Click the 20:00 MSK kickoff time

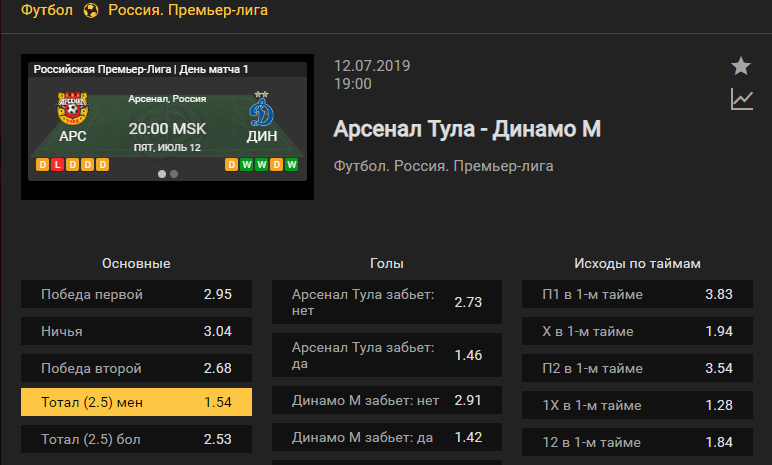167,129
